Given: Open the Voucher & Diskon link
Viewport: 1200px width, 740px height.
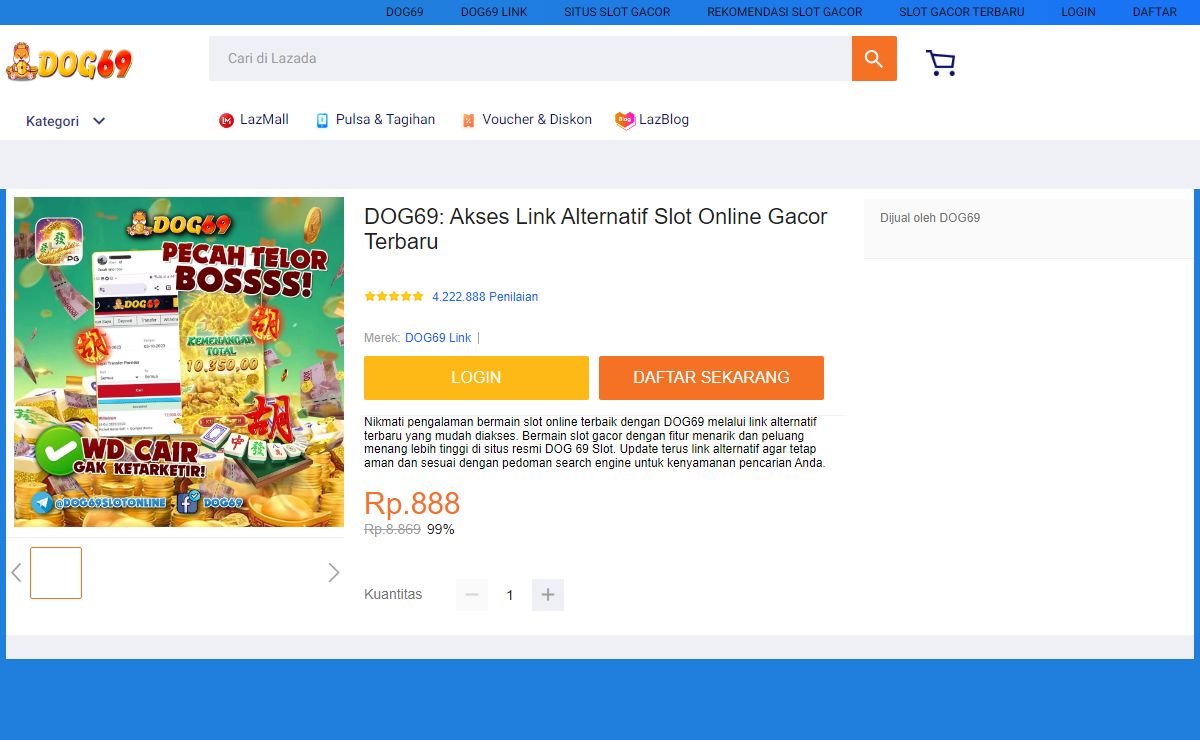Looking at the screenshot, I should click(537, 120).
